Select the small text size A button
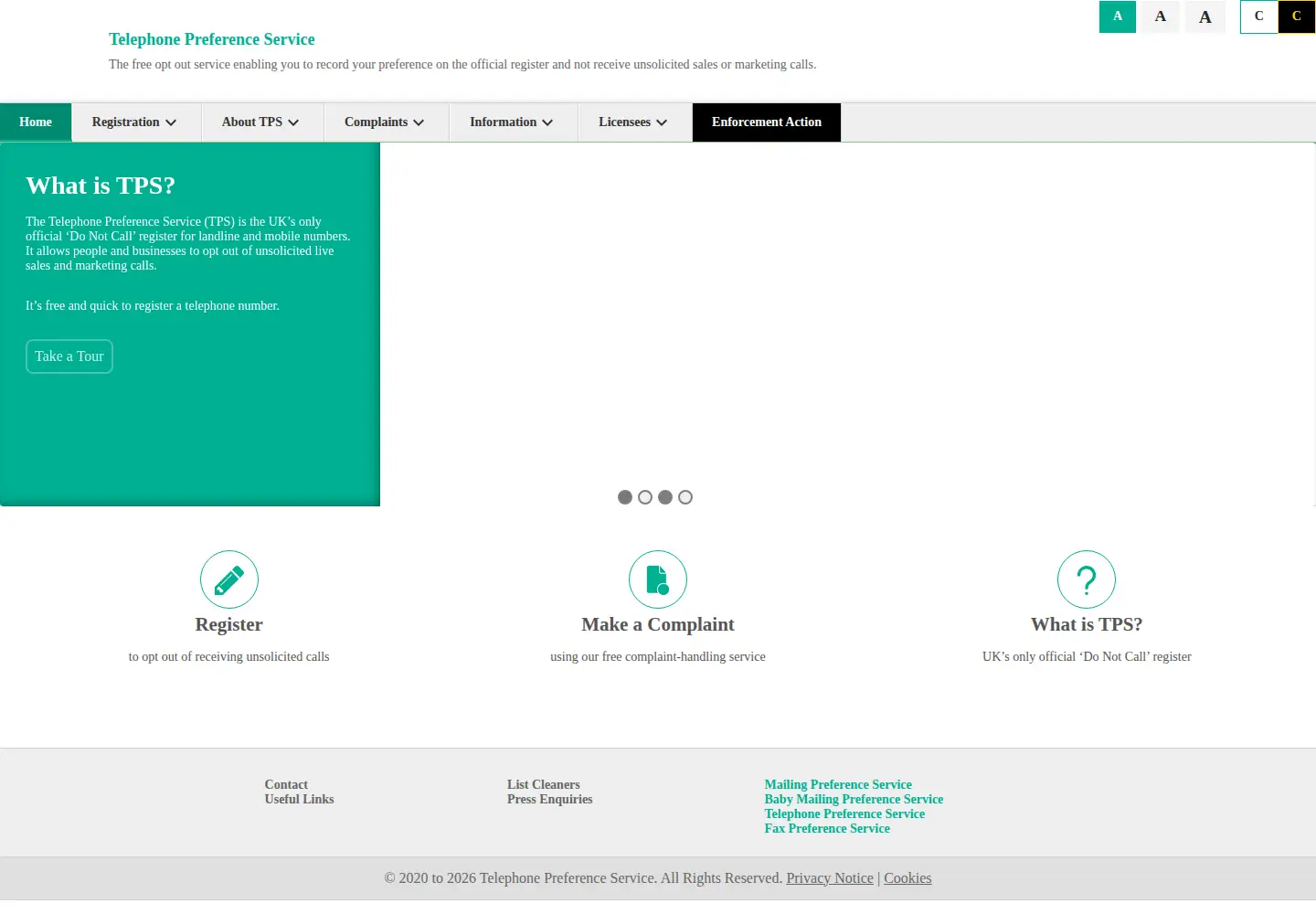This screenshot has height=914, width=1316. (x=1118, y=16)
